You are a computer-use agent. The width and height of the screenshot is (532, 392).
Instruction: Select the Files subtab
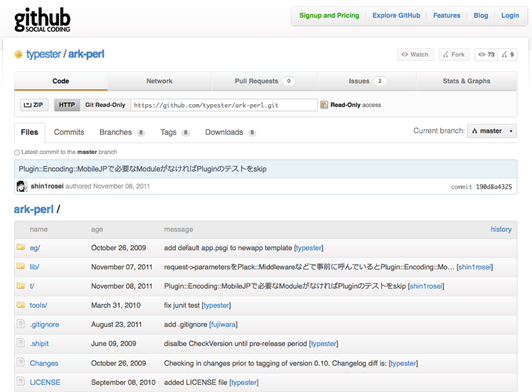pyautogui.click(x=30, y=132)
